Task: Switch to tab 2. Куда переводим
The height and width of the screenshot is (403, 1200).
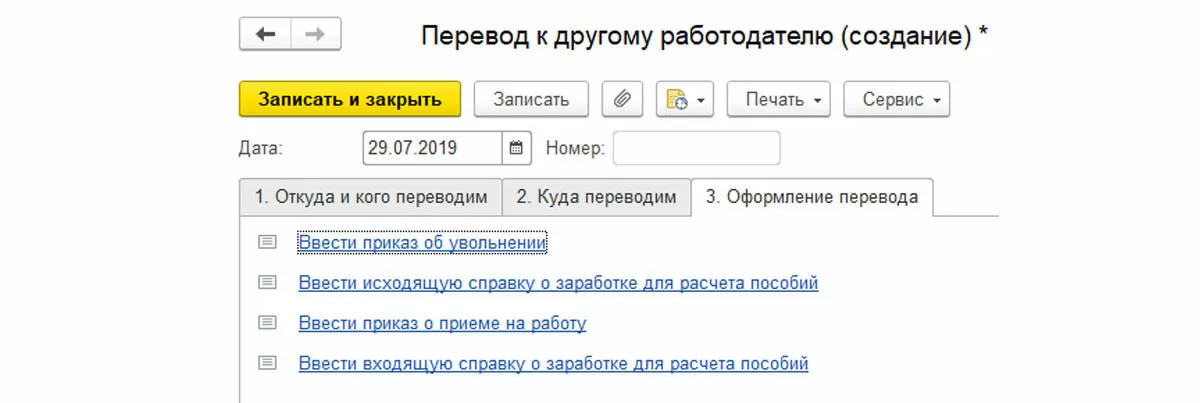Action: (x=596, y=197)
